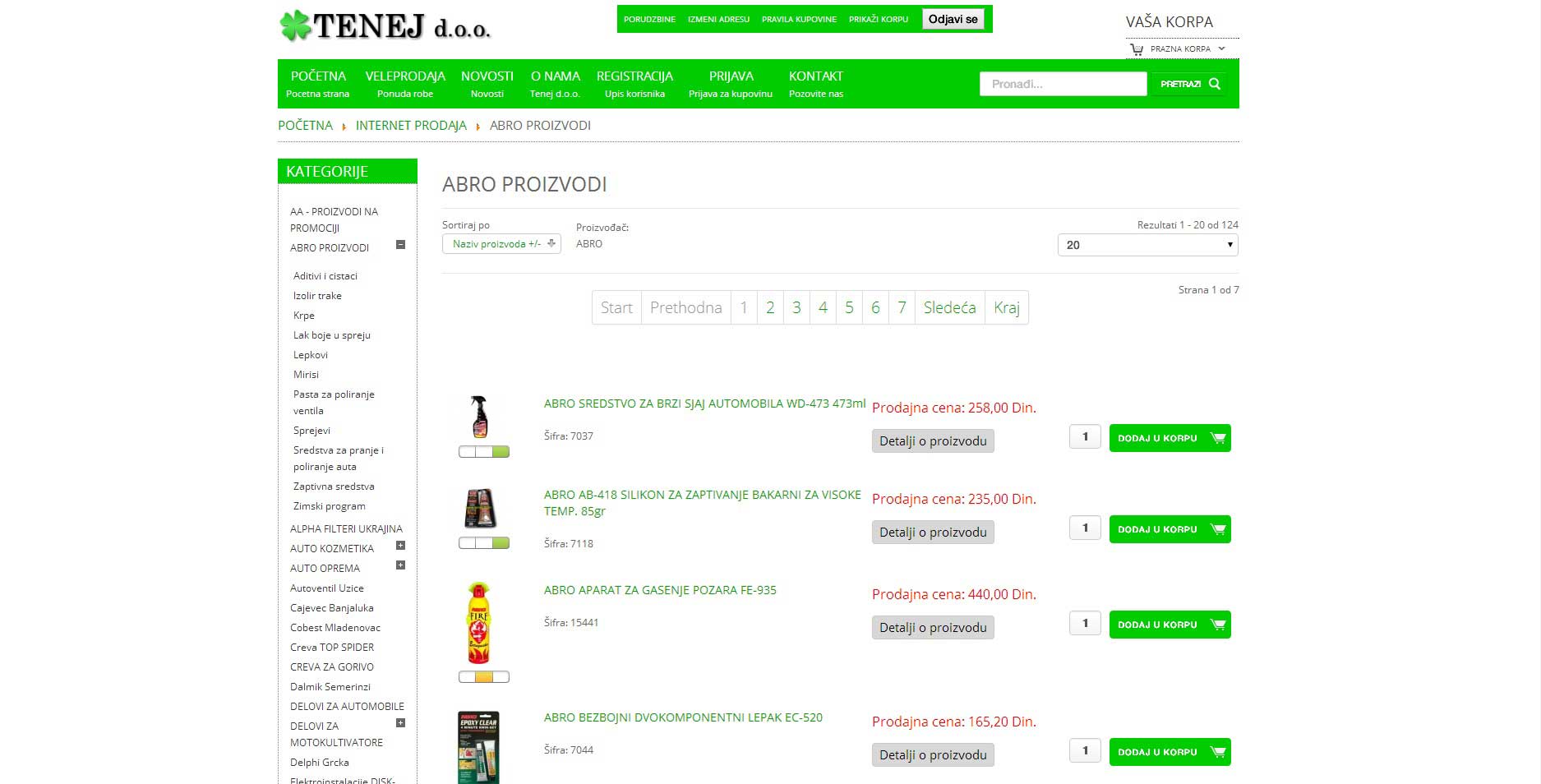The width and height of the screenshot is (1541, 784).
Task: Click the search button labeled PRETRAZI
Action: (1189, 84)
